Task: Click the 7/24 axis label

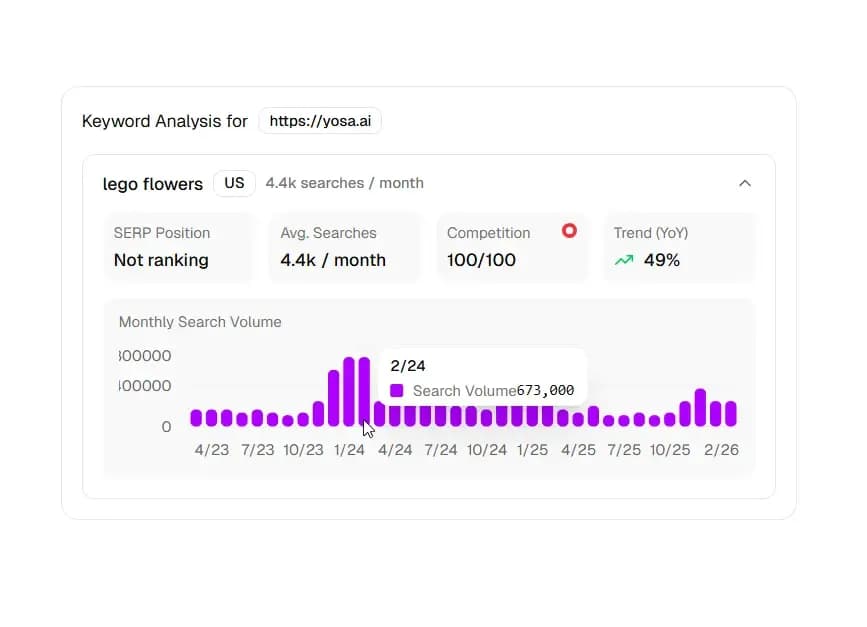Action: coord(441,450)
